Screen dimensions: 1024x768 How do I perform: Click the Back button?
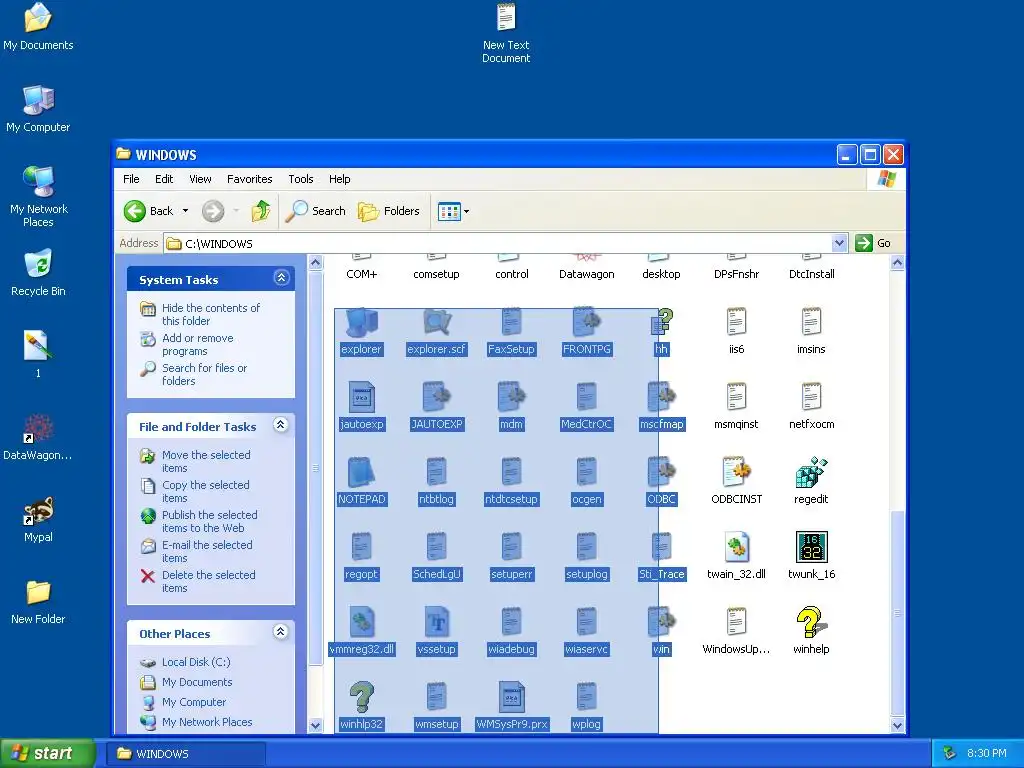click(x=149, y=211)
